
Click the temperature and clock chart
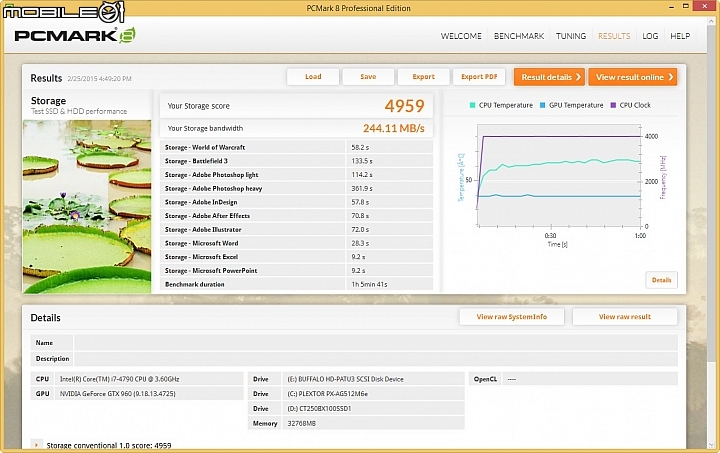click(x=559, y=175)
